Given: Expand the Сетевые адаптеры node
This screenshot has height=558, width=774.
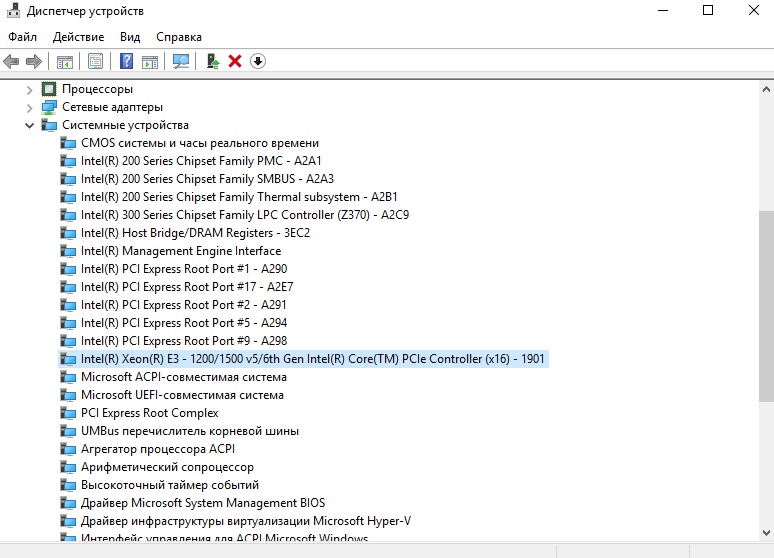Looking at the screenshot, I should (30, 107).
